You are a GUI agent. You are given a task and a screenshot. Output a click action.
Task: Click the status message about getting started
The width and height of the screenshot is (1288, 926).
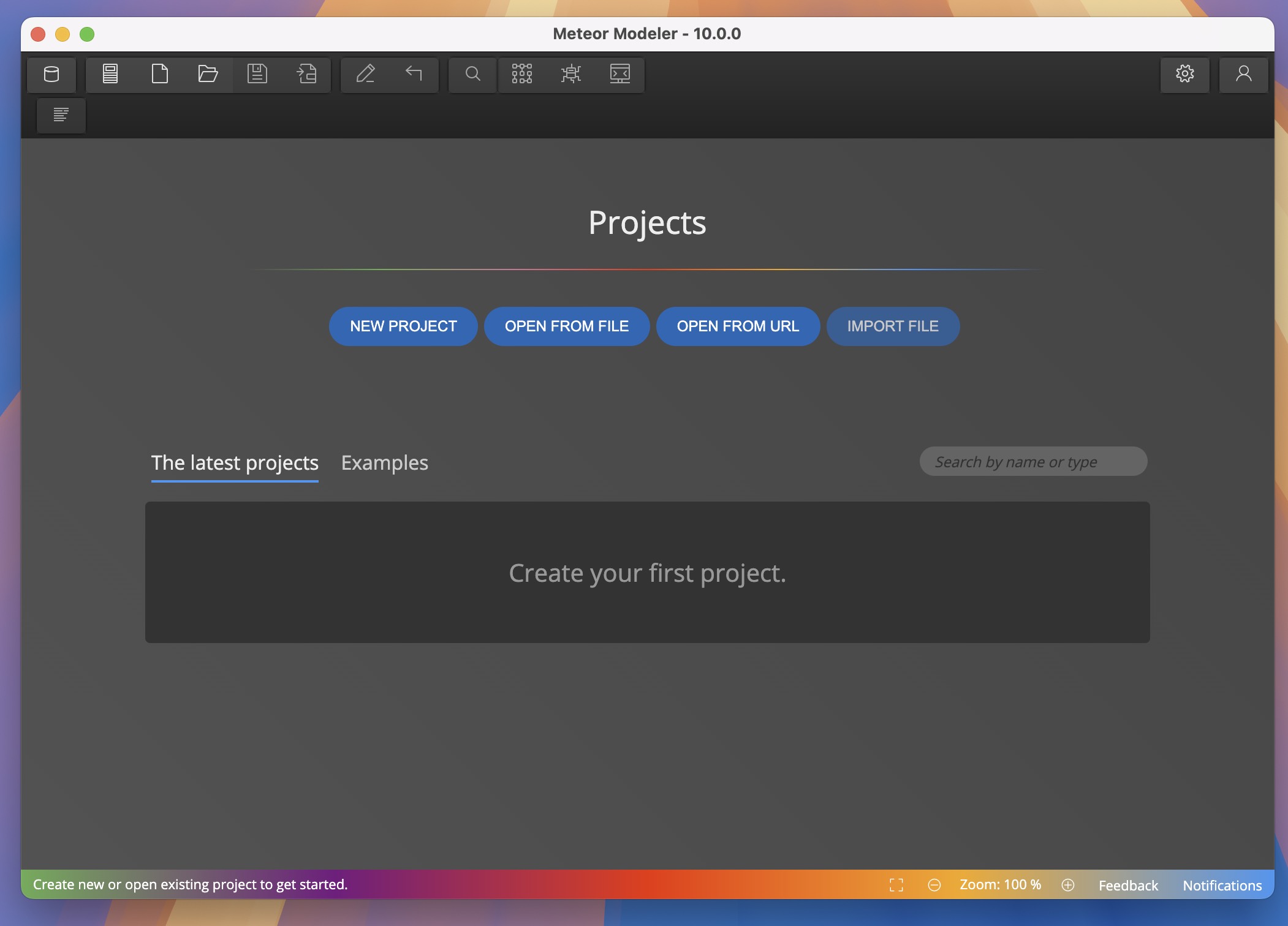(x=190, y=885)
